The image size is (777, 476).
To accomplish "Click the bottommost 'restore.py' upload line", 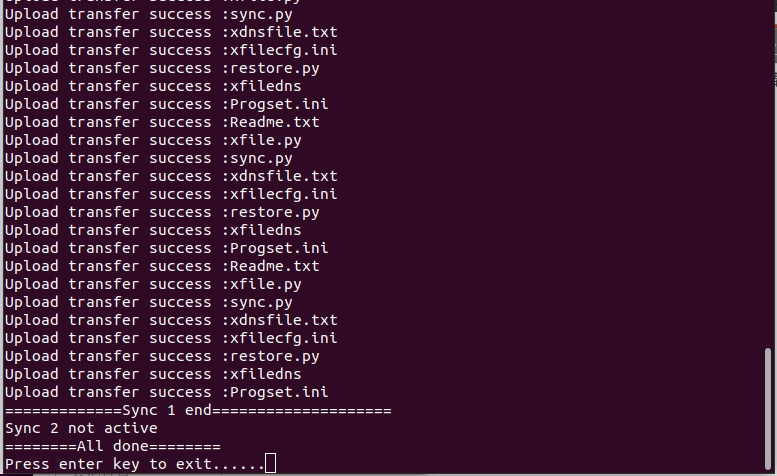I will [x=162, y=356].
